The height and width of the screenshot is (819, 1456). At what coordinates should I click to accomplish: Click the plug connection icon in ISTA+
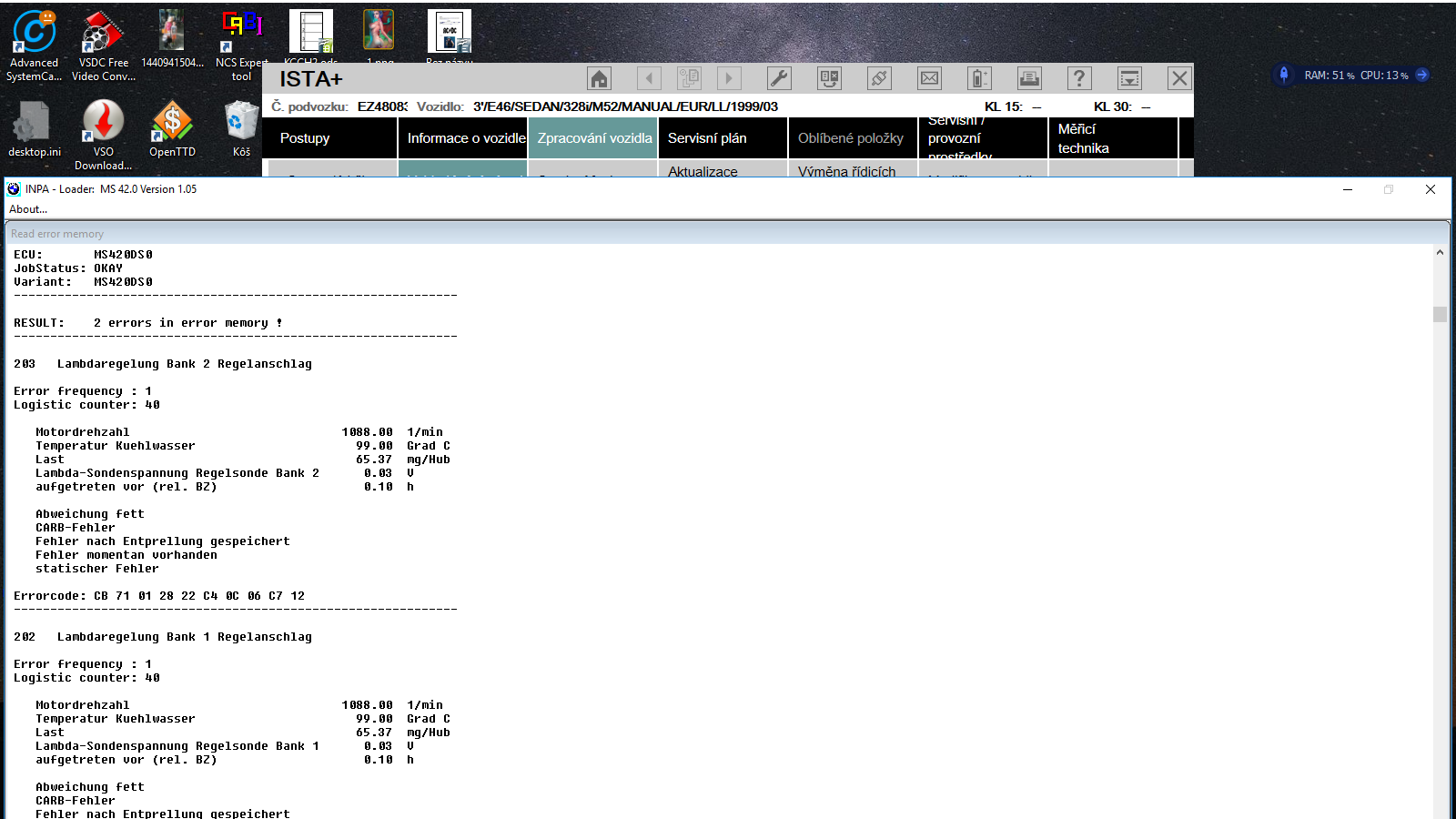click(879, 79)
